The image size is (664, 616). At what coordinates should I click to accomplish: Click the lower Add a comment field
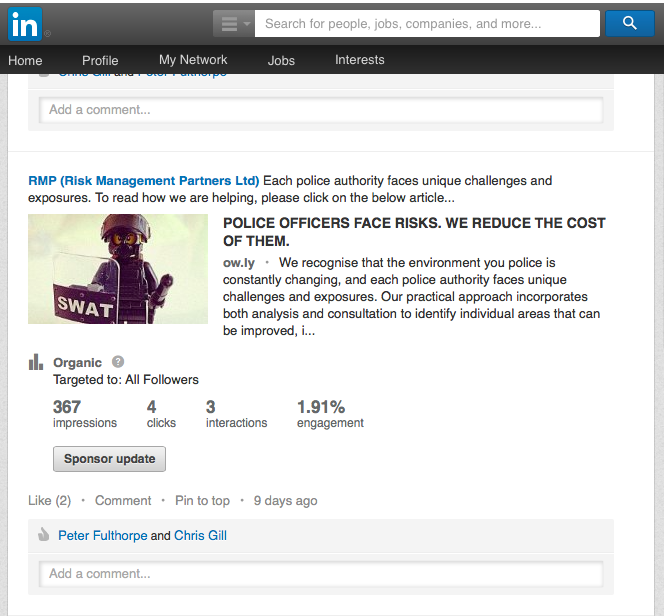[321, 574]
